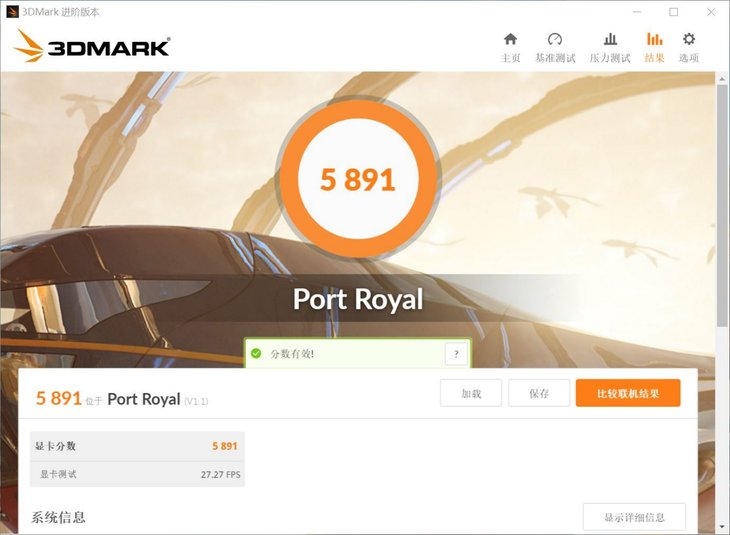The width and height of the screenshot is (730, 535).
Task: Select the graphics test 27.27 FPS row
Action: pyautogui.click(x=137, y=474)
